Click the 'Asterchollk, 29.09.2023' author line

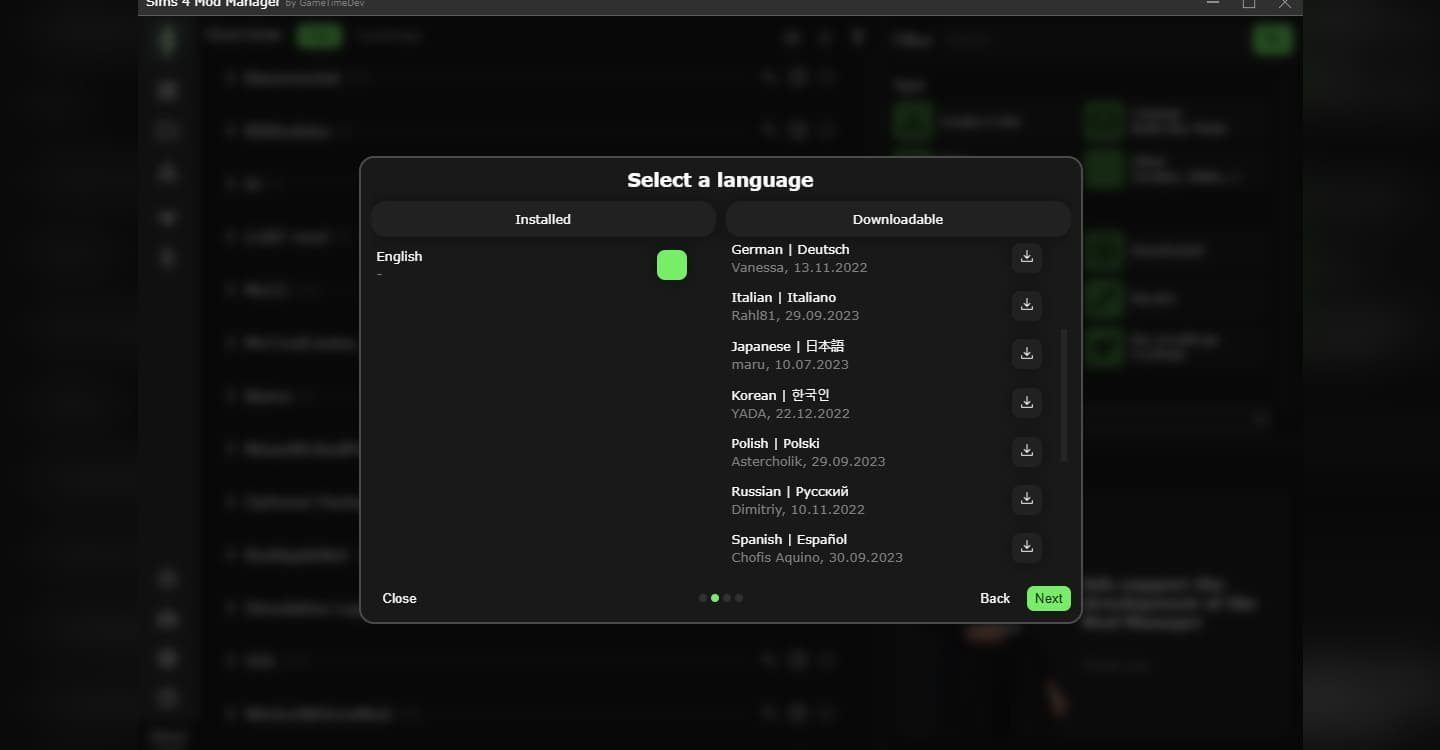pyautogui.click(x=808, y=461)
